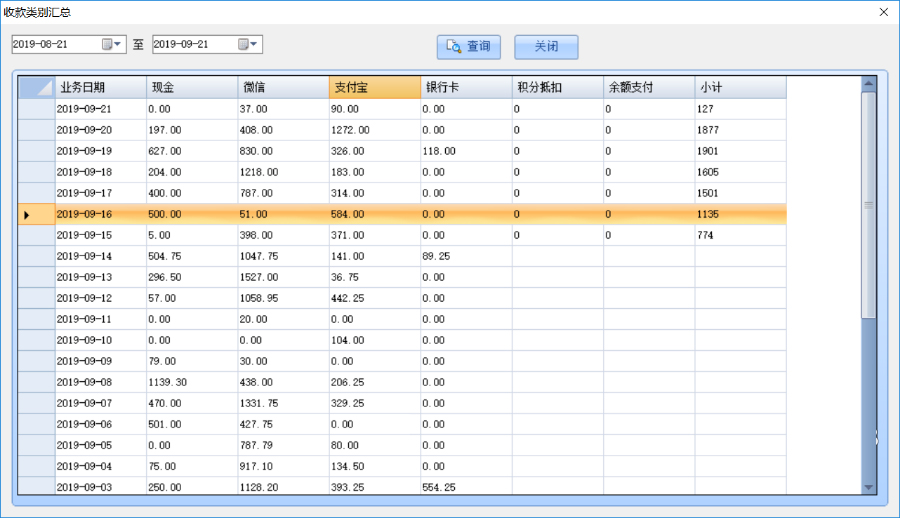Select date cell 2019-09-03

coord(100,487)
